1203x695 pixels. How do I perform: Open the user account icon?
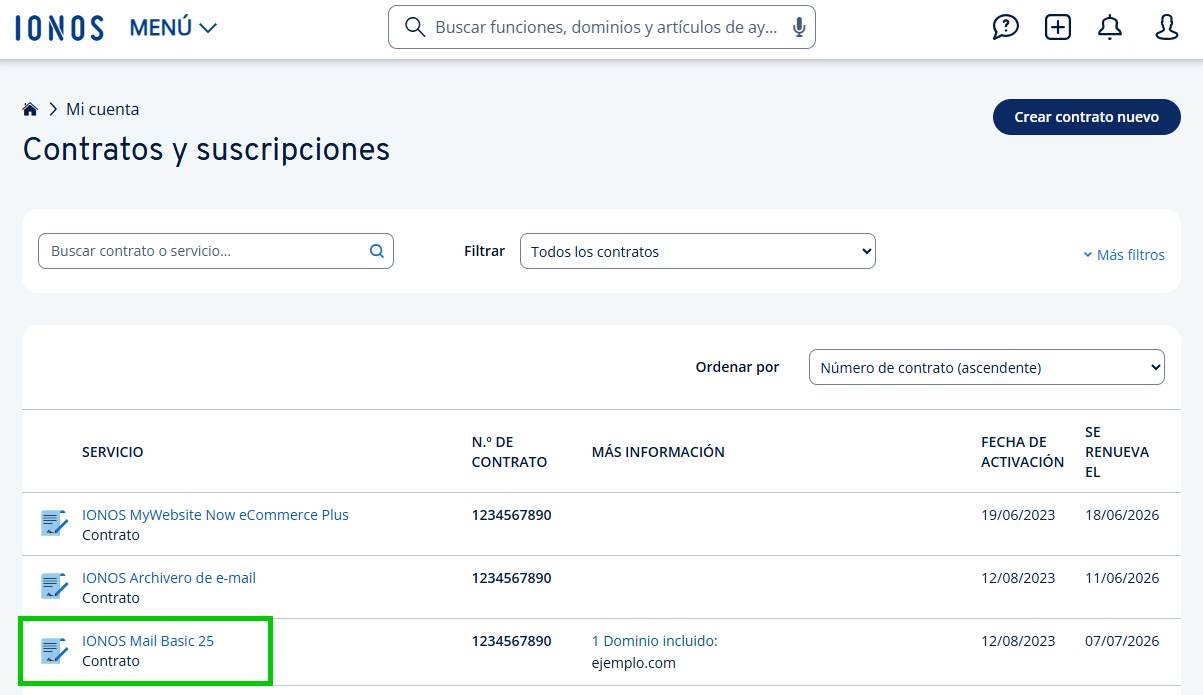(x=1167, y=27)
